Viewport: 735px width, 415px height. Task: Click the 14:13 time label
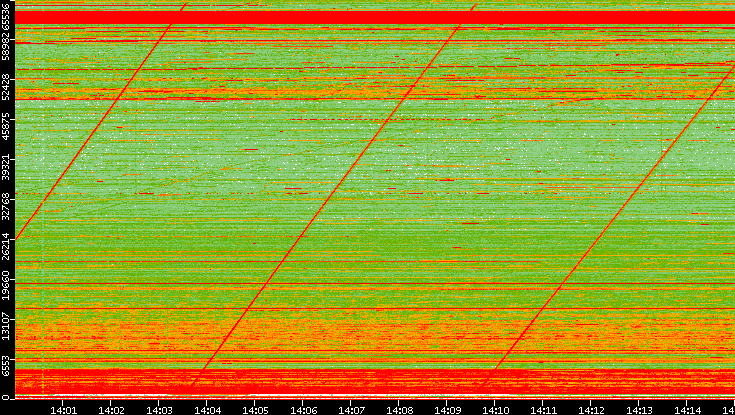click(639, 411)
